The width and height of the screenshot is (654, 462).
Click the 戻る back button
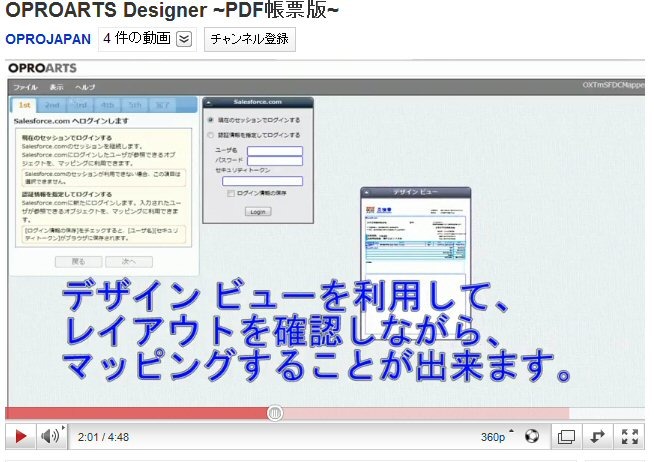pyautogui.click(x=78, y=261)
